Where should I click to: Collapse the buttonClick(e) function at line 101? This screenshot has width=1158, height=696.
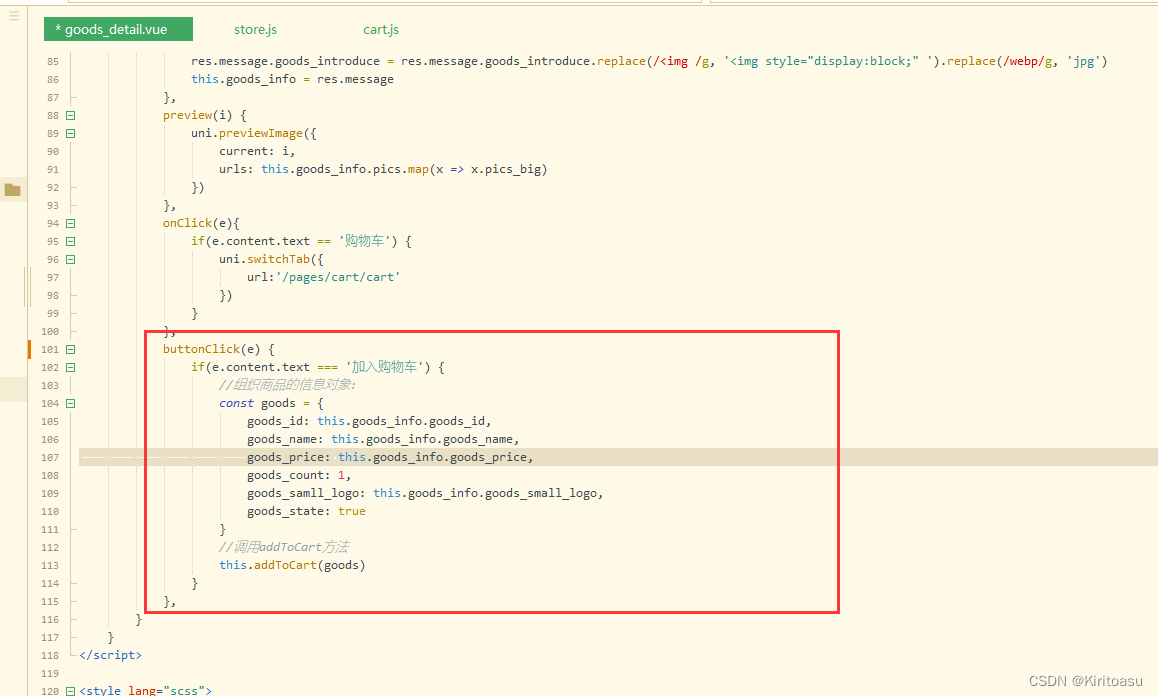point(71,349)
